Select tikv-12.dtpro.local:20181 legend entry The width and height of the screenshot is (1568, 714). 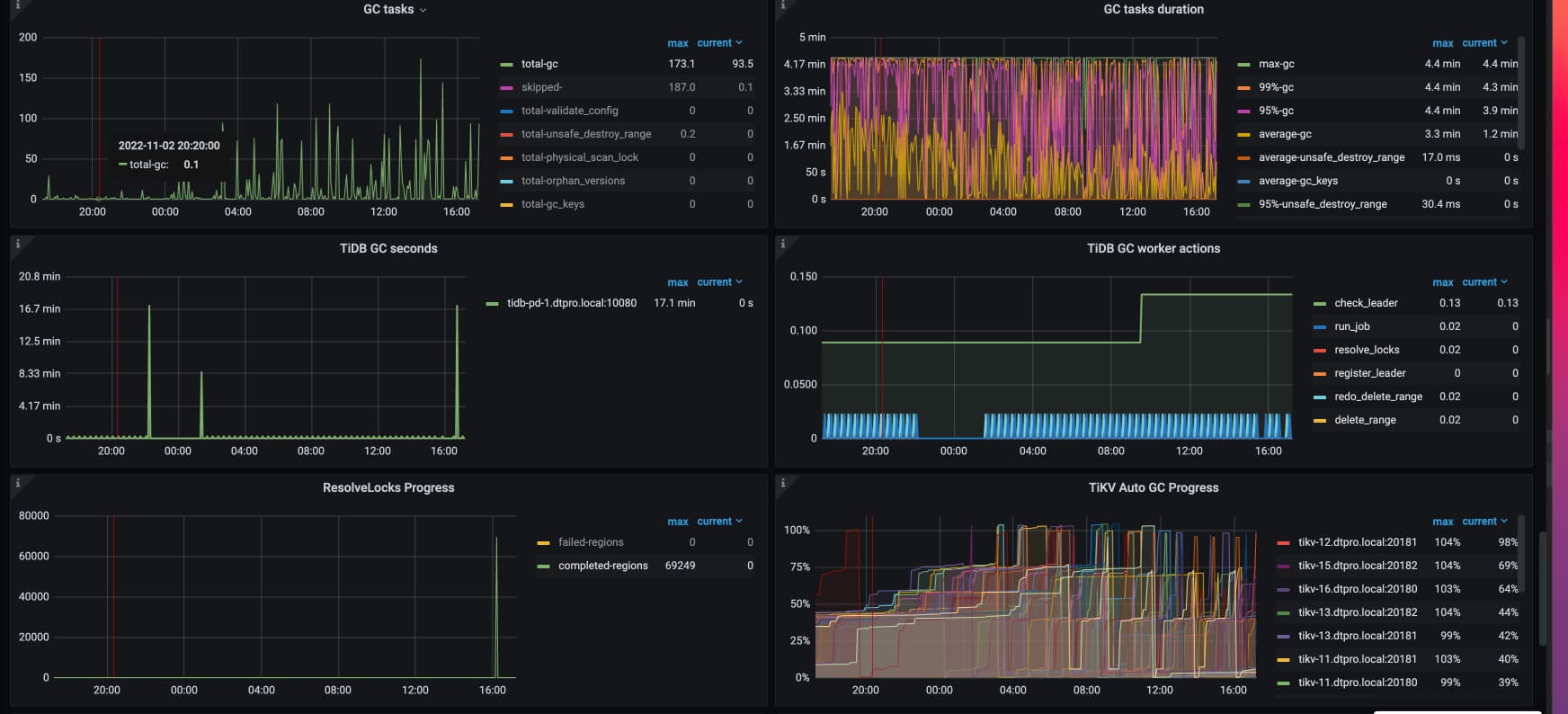pyautogui.click(x=1357, y=542)
